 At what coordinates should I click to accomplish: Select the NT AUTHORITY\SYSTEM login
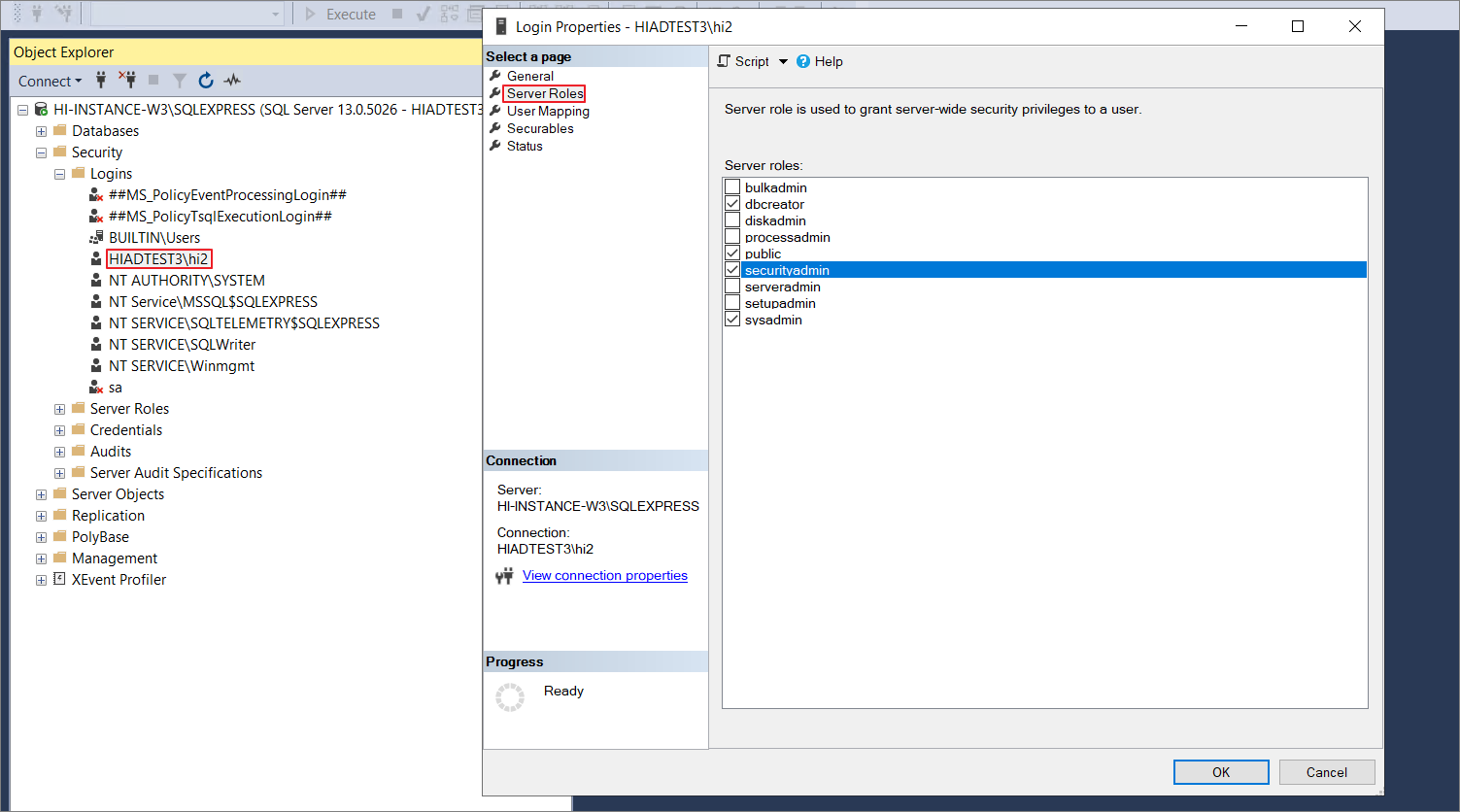coord(187,281)
